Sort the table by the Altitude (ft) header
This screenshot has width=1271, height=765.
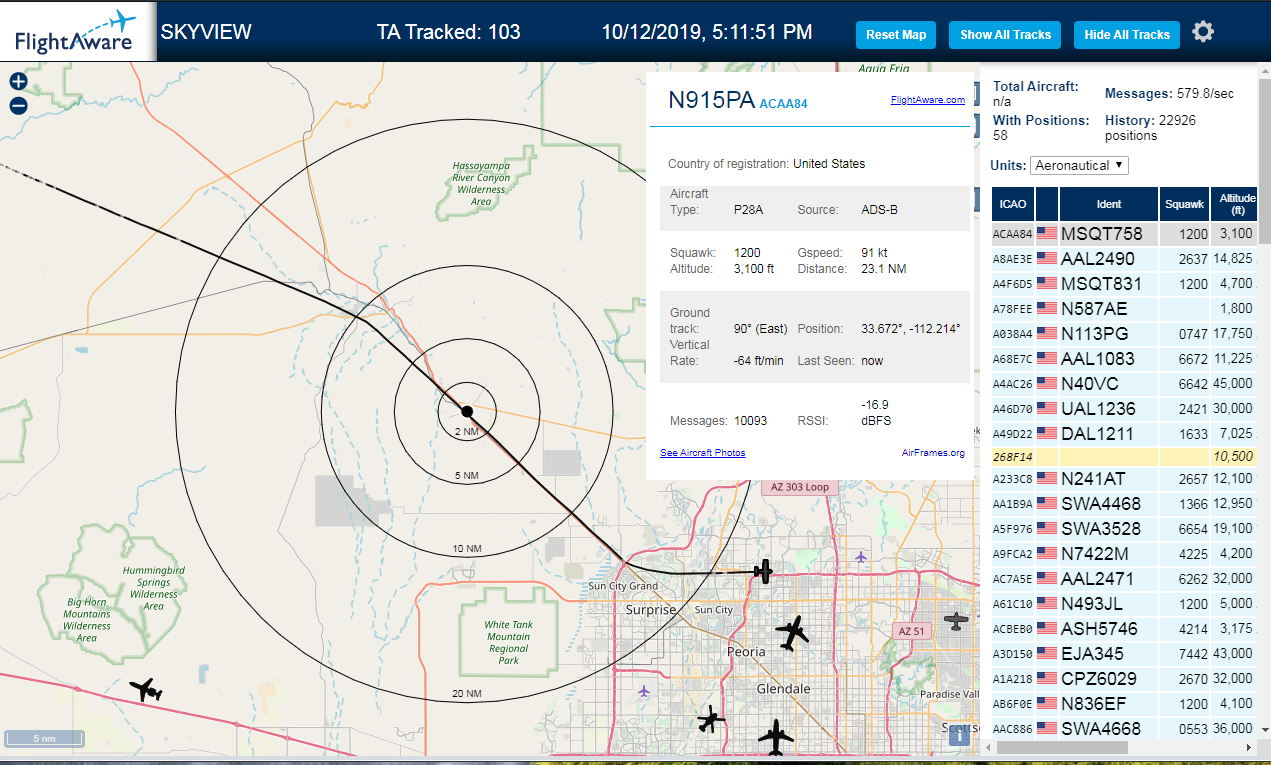click(x=1234, y=204)
